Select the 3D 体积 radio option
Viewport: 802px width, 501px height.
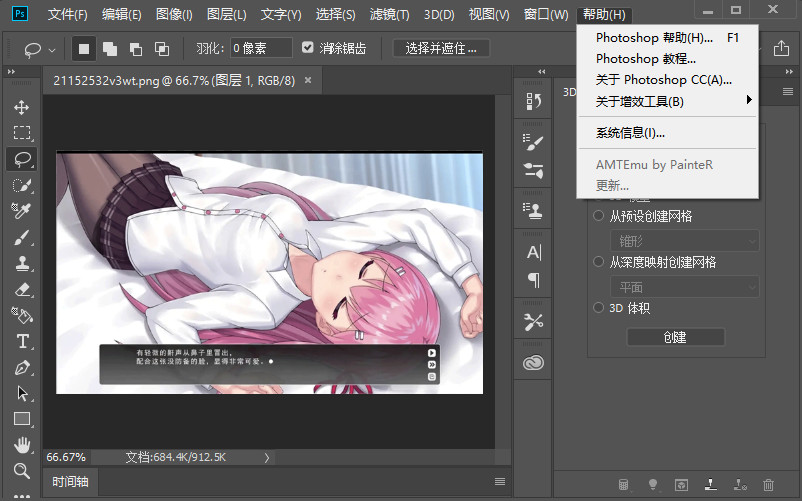pyautogui.click(x=598, y=308)
